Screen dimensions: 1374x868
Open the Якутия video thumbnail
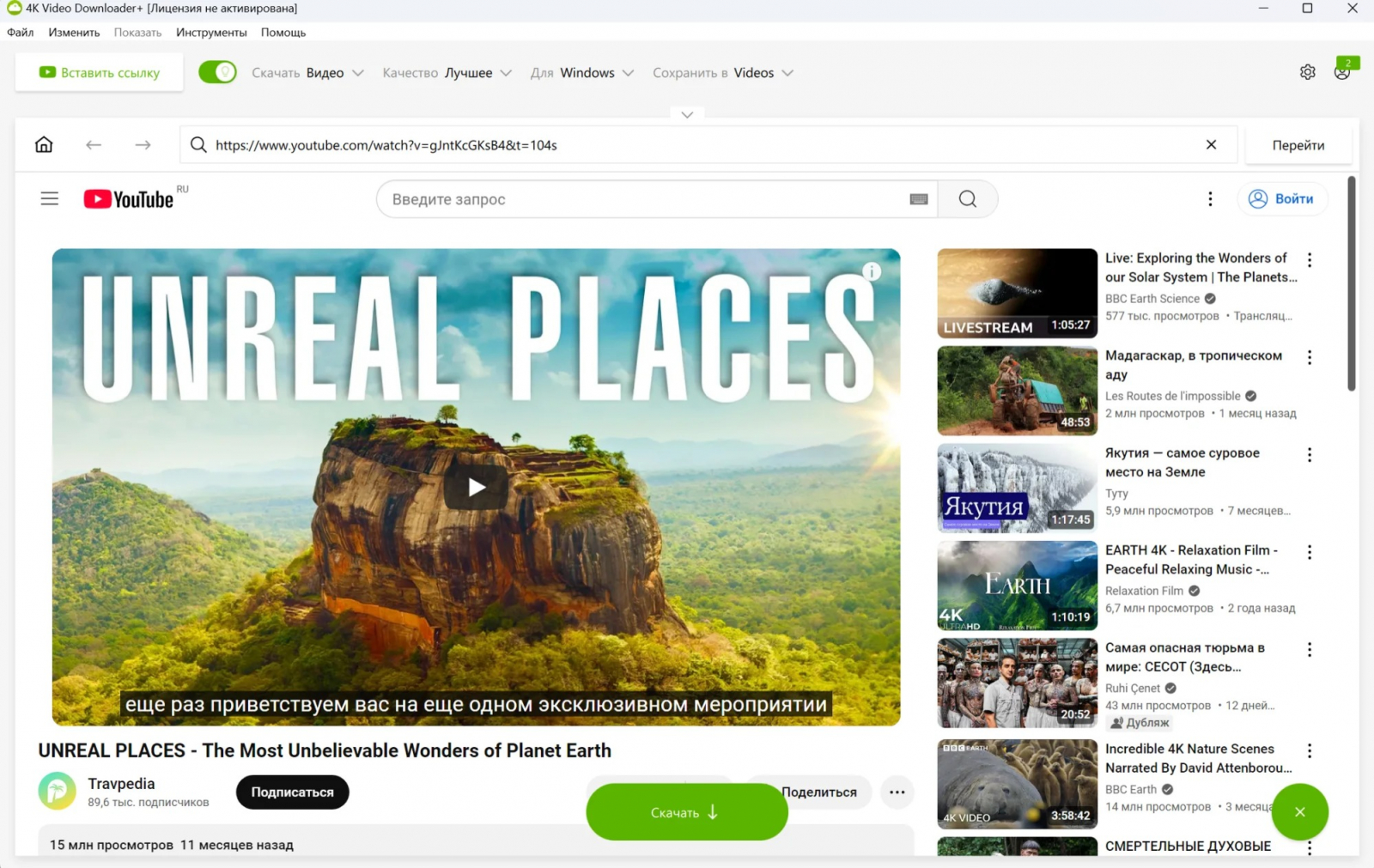1017,489
